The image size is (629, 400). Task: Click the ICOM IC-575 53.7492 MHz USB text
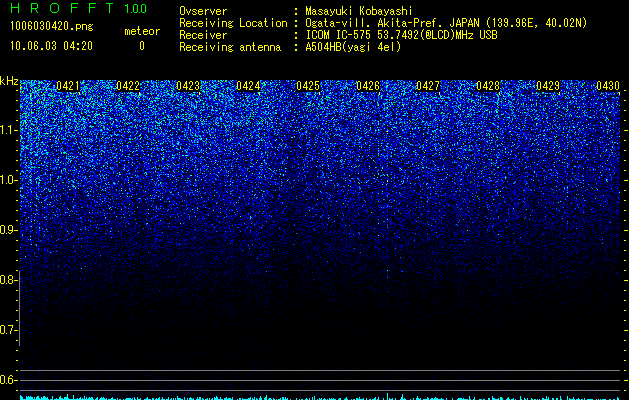coord(401,35)
